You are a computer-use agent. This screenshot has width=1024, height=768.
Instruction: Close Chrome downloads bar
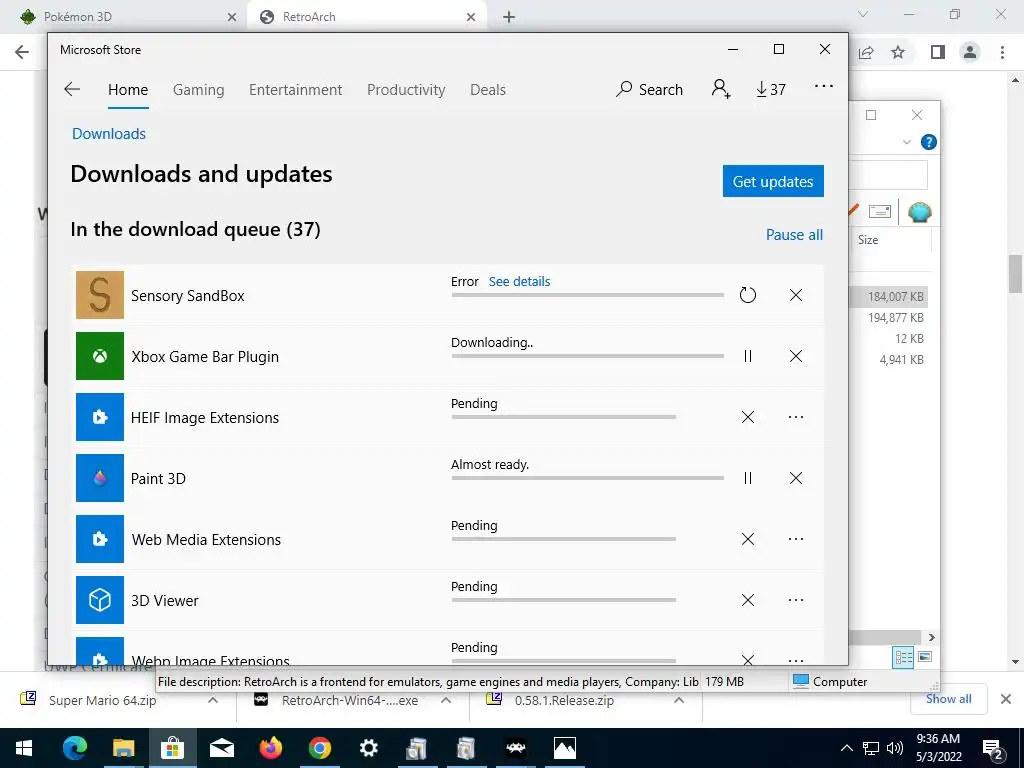point(1006,699)
